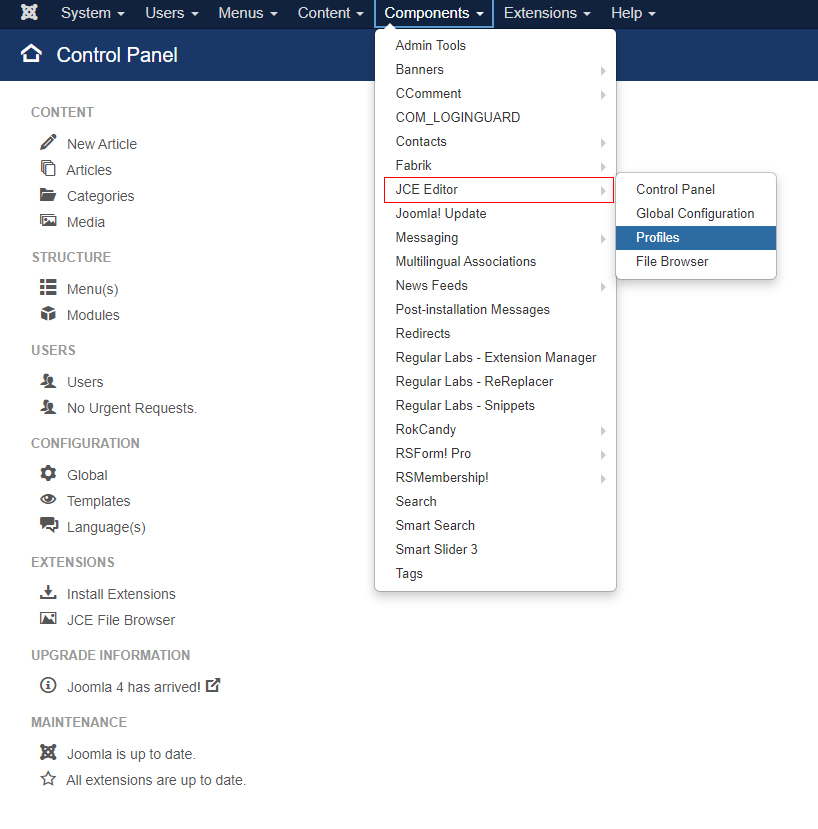Select Profiles in JCE Editor submenu
The width and height of the screenshot is (818, 829).
coord(696,238)
